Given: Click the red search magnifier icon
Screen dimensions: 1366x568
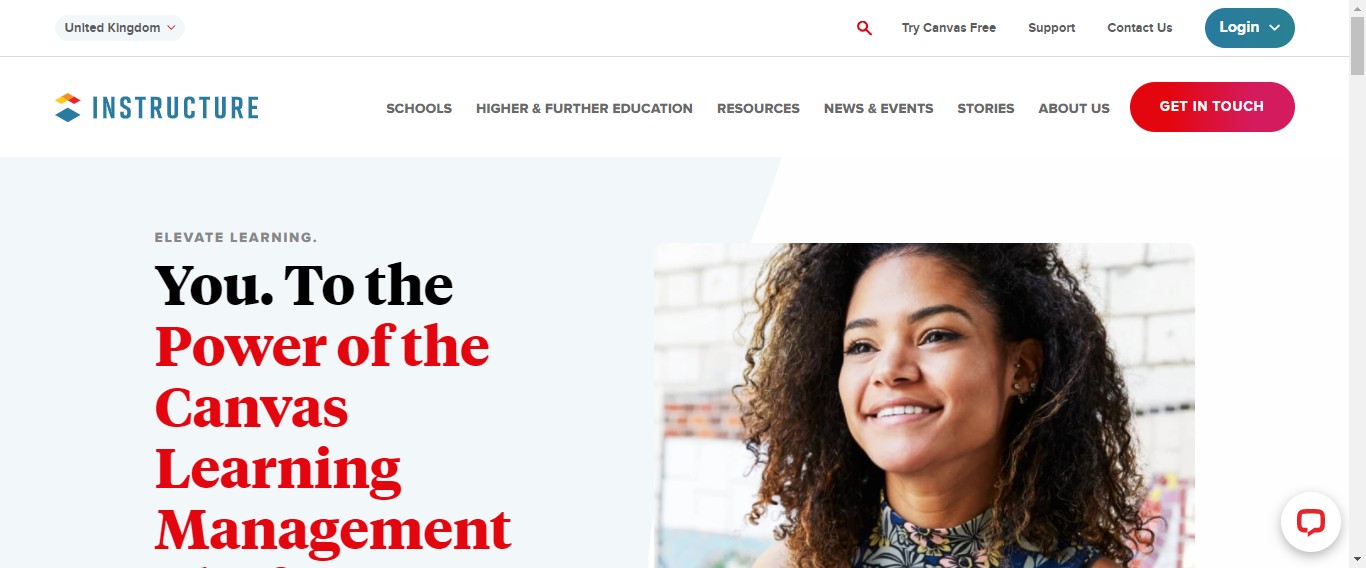Looking at the screenshot, I should click(x=864, y=28).
